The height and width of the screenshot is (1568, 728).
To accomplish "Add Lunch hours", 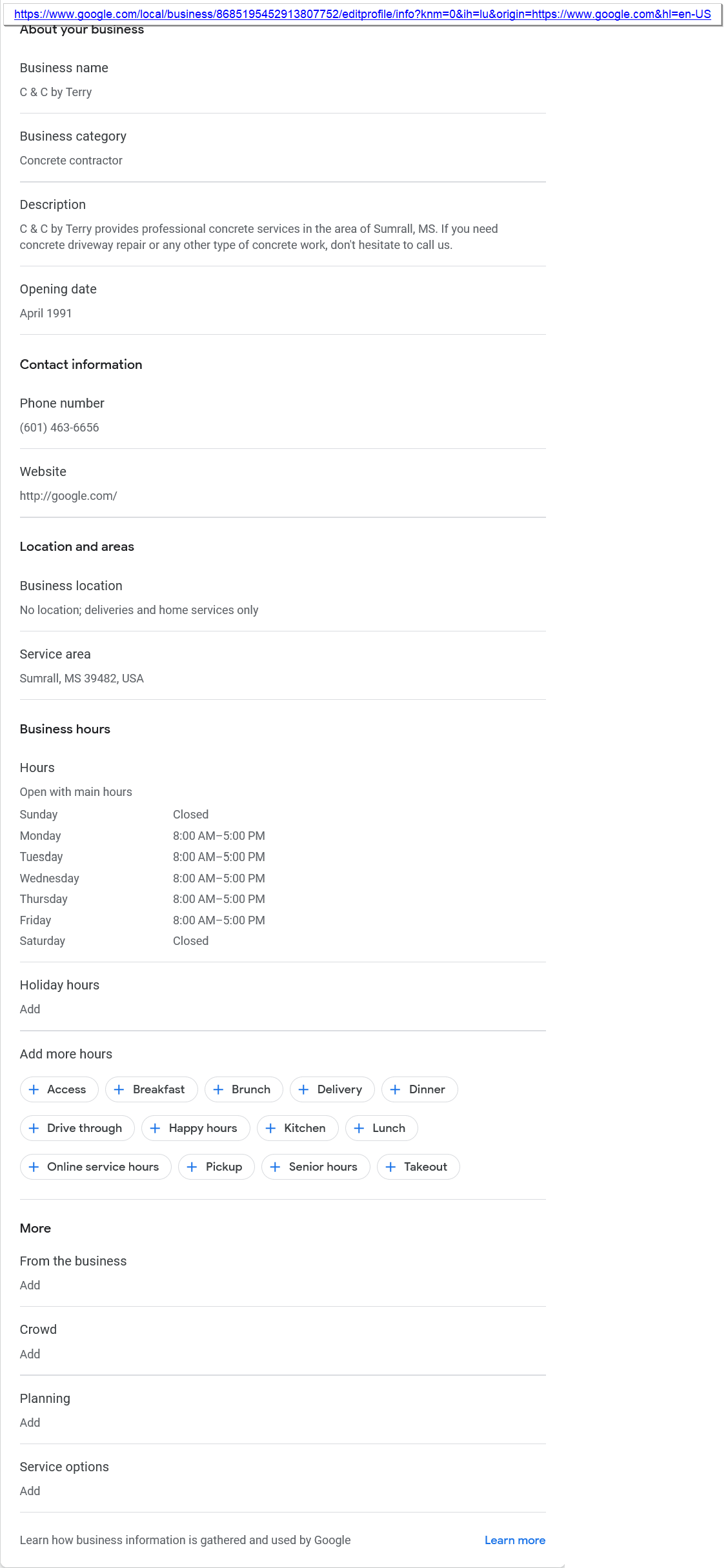I will (381, 1128).
